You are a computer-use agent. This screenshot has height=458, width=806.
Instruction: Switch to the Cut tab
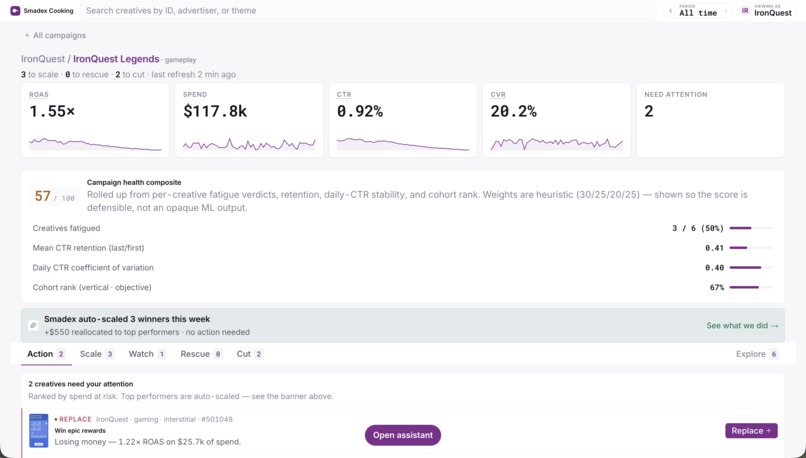tap(250, 354)
